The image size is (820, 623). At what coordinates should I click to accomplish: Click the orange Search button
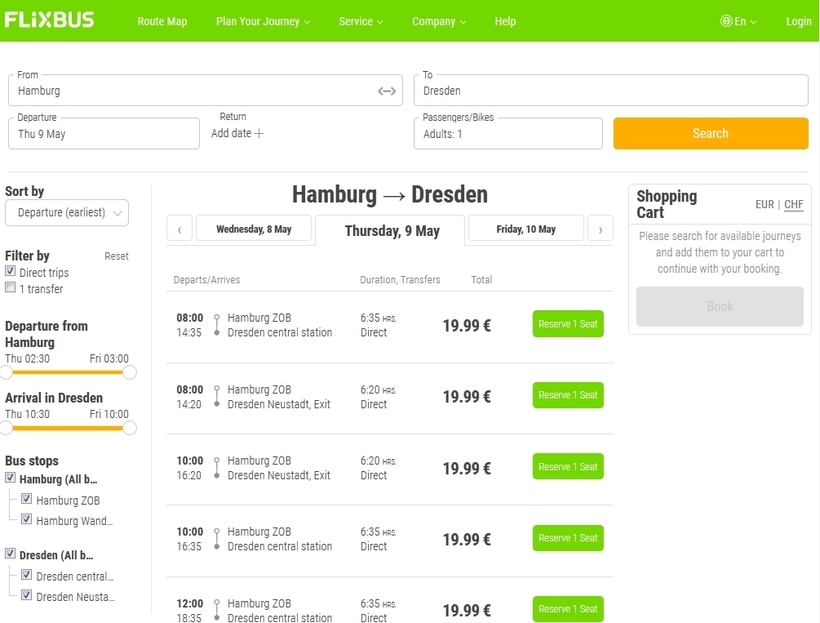(x=711, y=133)
